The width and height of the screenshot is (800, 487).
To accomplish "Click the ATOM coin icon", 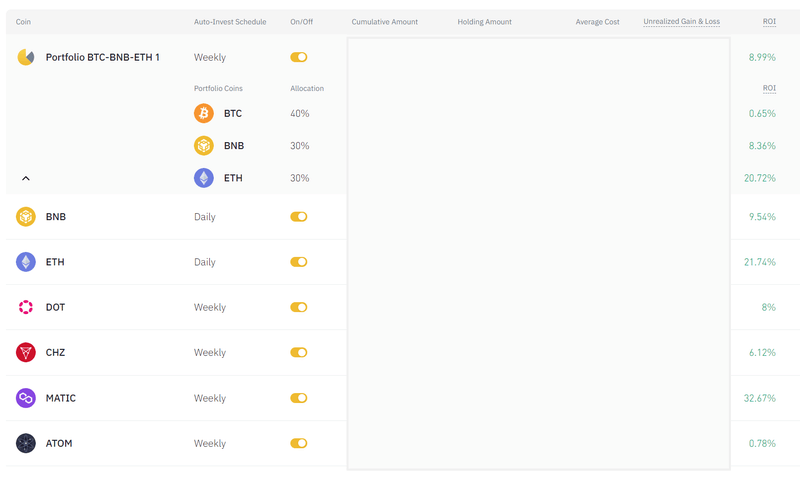I will (x=26, y=443).
